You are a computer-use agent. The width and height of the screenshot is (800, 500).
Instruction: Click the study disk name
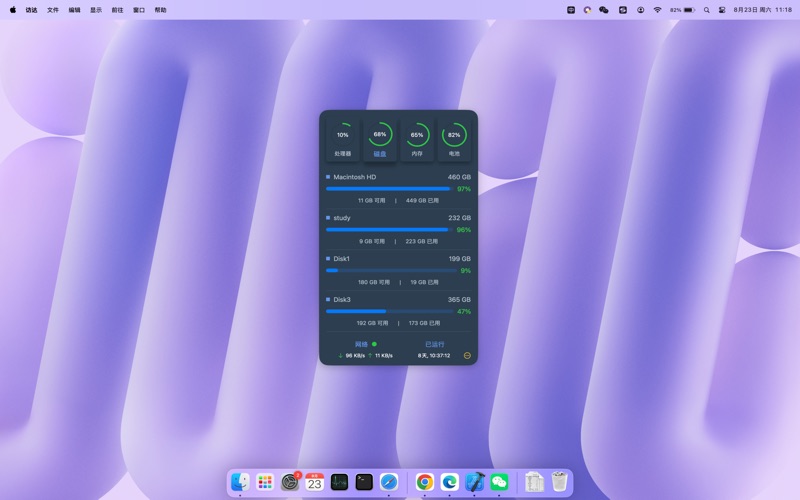(x=342, y=218)
